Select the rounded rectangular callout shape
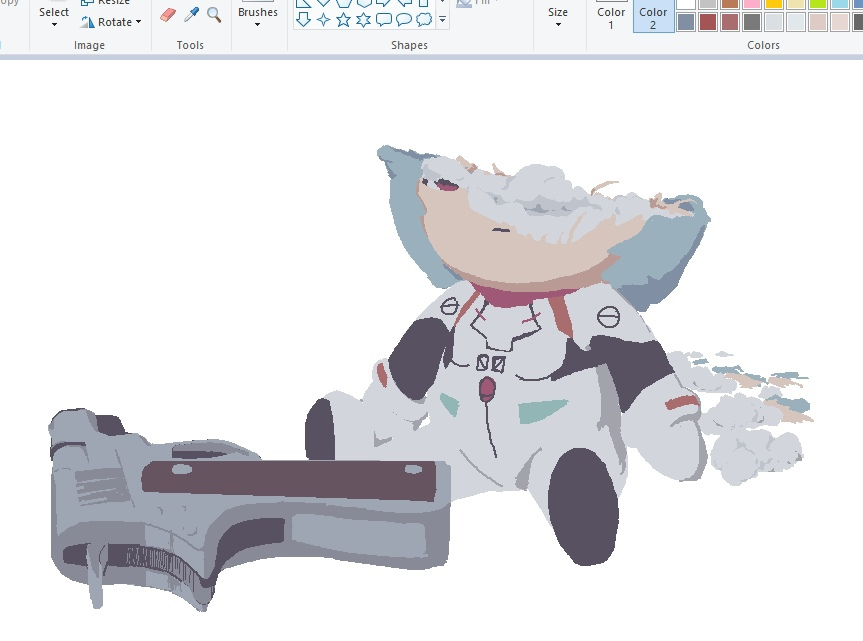 tap(384, 20)
